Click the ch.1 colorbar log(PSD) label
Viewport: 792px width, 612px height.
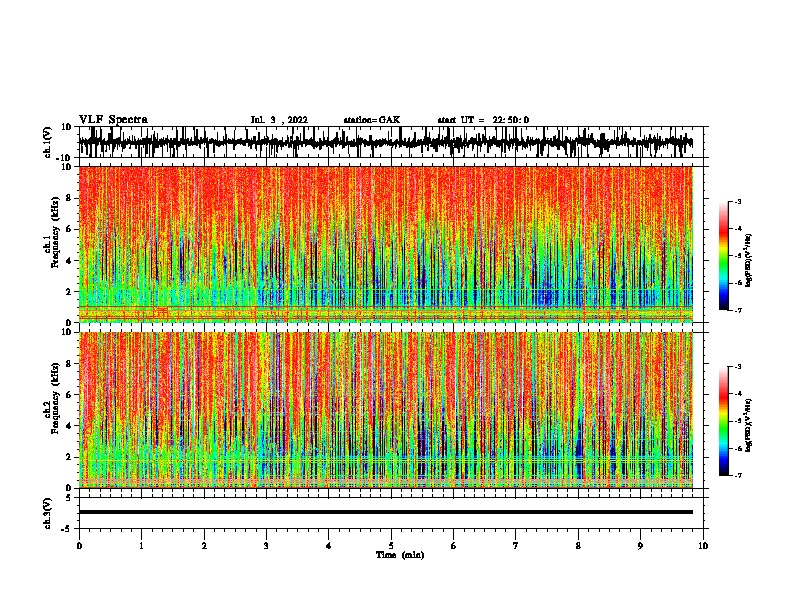coord(748,260)
